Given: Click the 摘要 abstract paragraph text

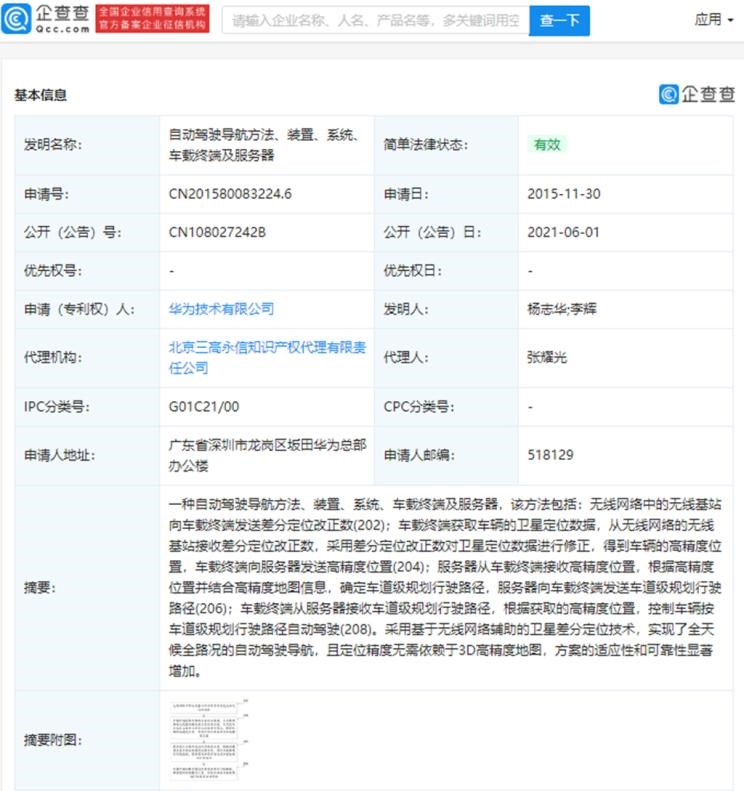Looking at the screenshot, I should click(445, 587).
